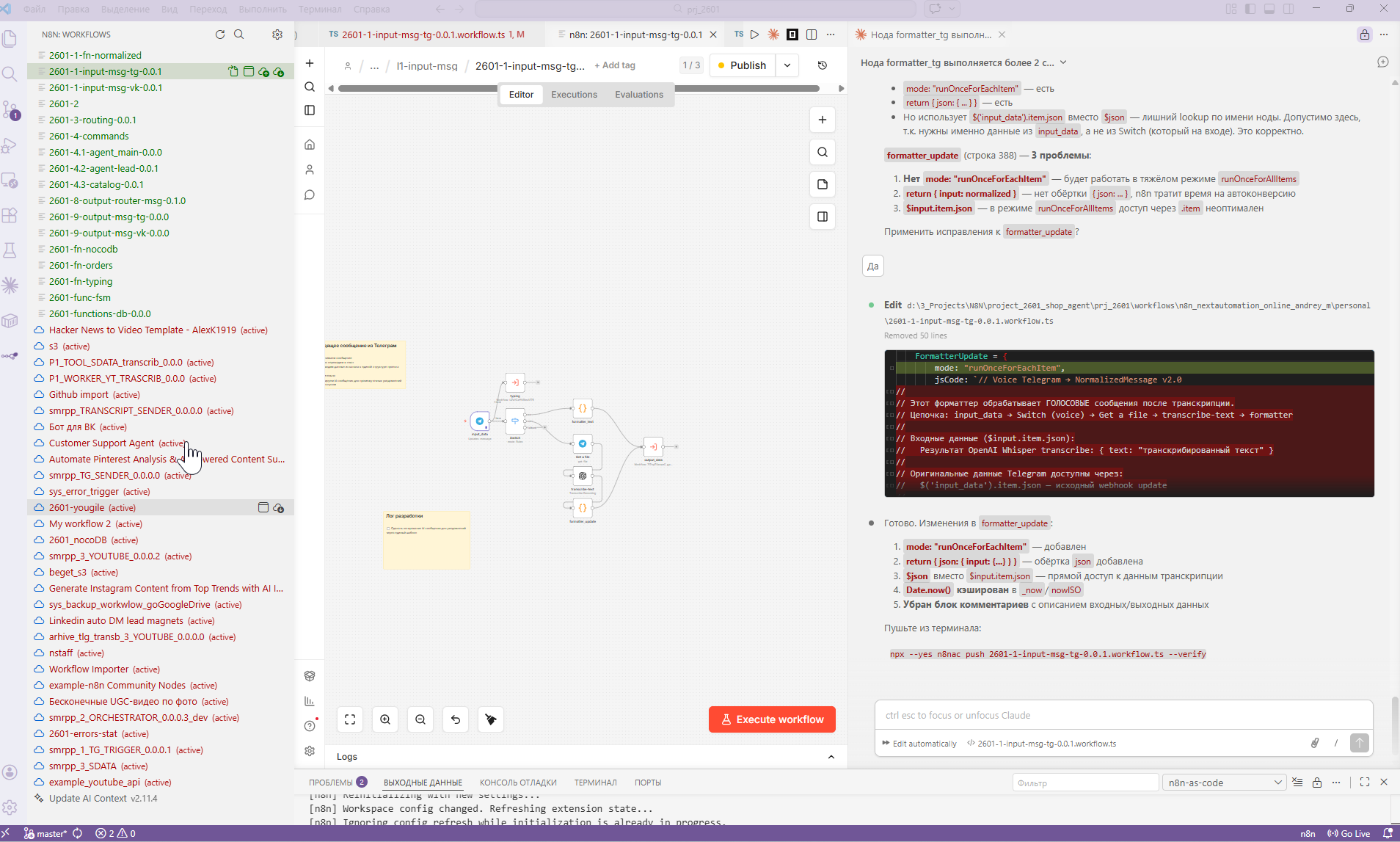This screenshot has width=1400, height=842.
Task: Open the n8n chat bubble sidebar icon
Action: click(x=310, y=195)
